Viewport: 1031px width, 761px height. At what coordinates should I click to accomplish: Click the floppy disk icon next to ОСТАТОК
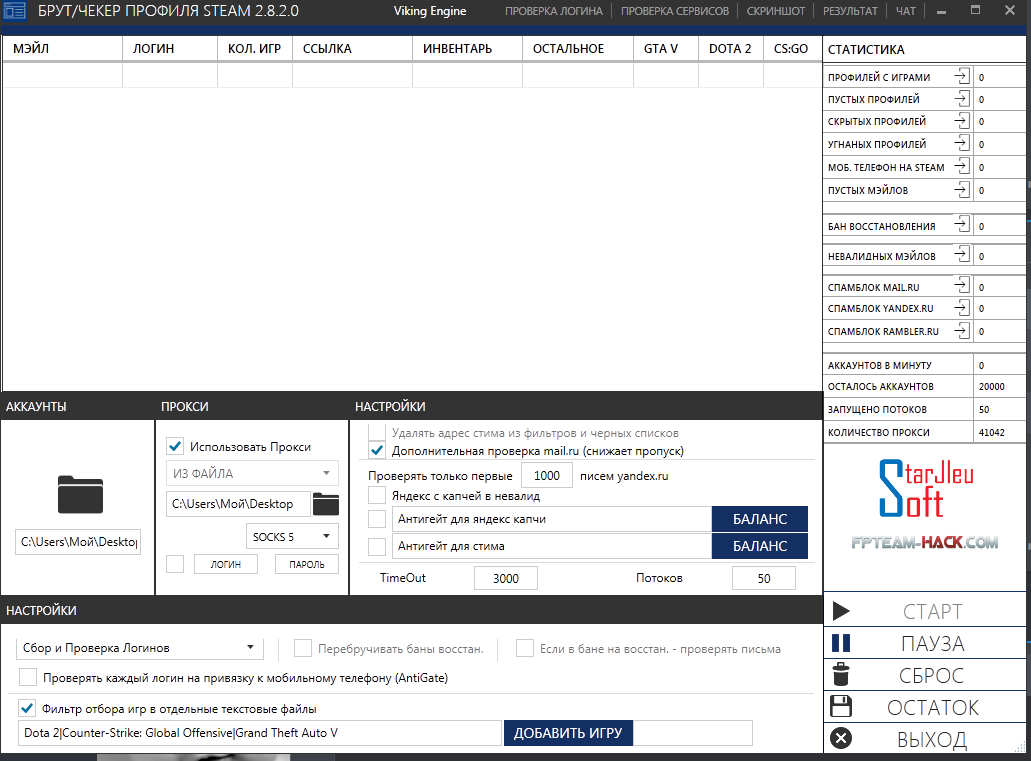point(841,706)
